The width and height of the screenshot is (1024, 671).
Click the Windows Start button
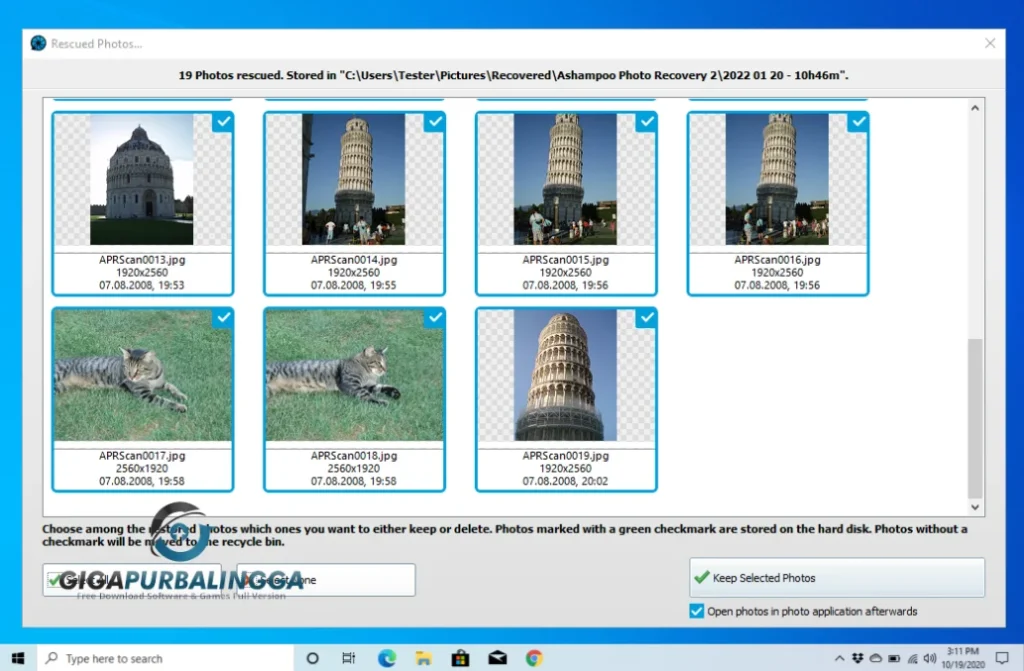click(18, 658)
